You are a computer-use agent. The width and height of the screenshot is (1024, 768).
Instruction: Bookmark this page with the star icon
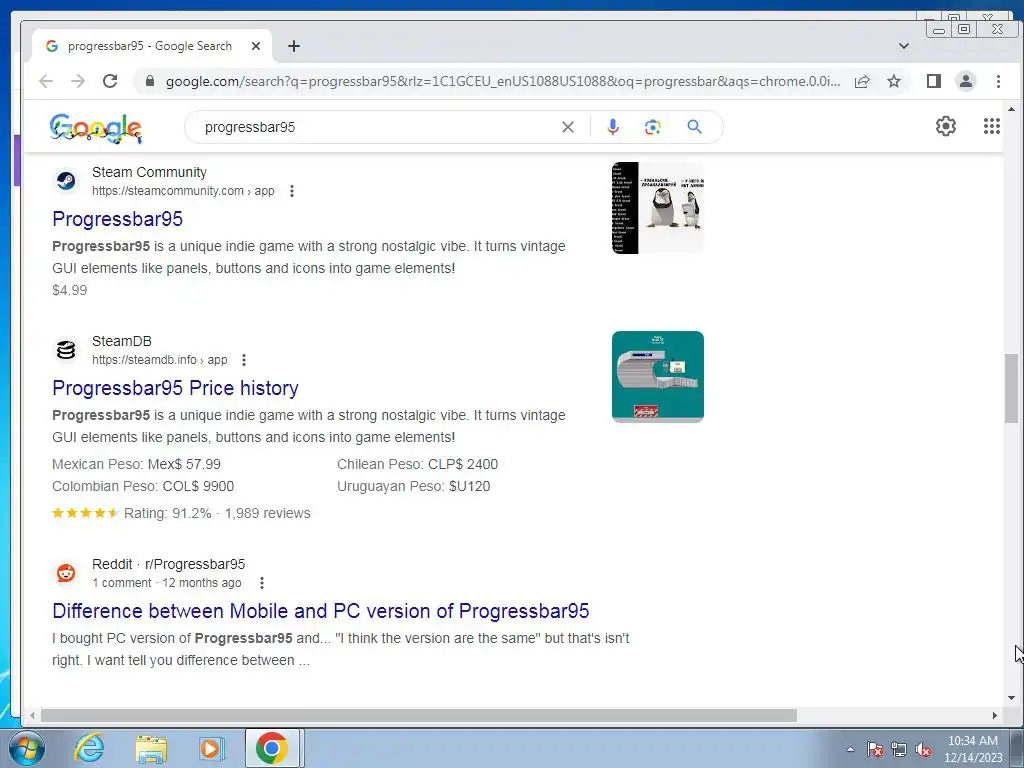click(x=894, y=81)
